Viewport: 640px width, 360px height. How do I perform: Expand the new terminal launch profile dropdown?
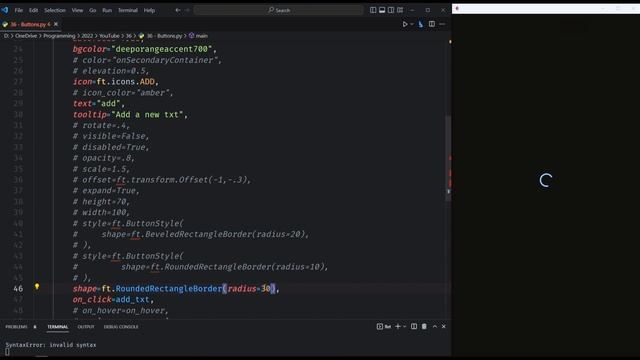404,327
